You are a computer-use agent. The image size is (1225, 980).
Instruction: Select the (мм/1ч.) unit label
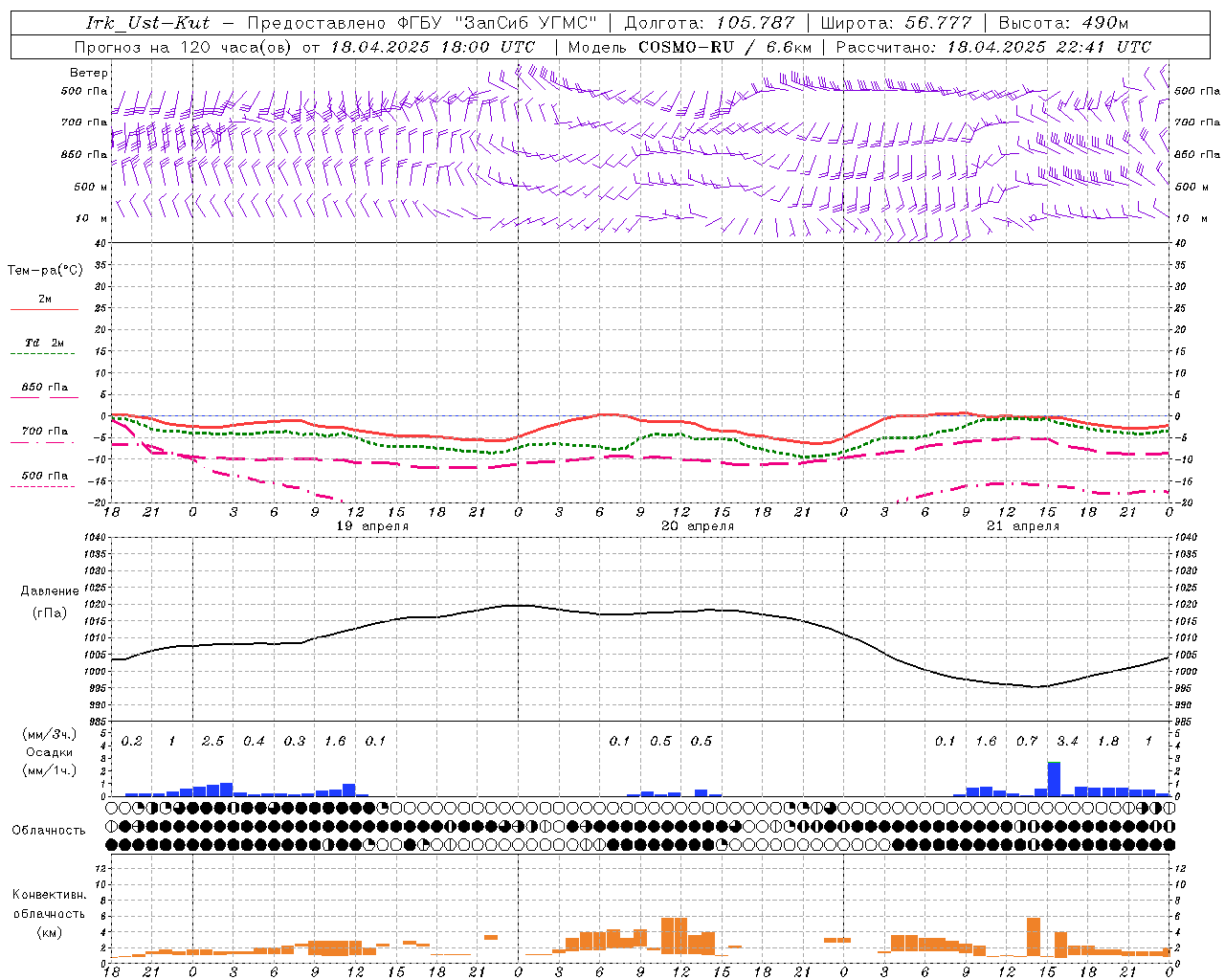[x=49, y=770]
